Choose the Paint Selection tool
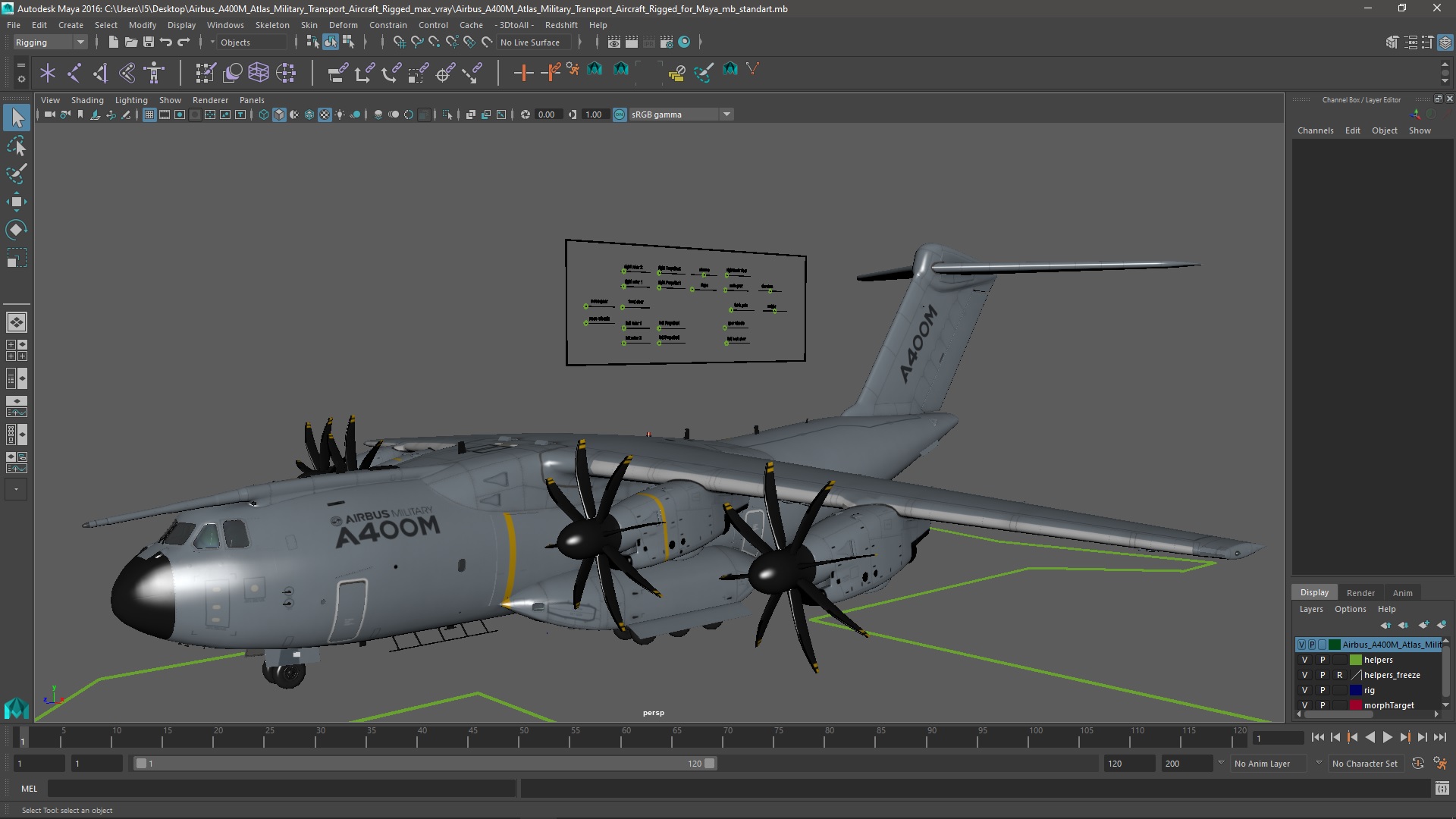The image size is (1456, 819). coord(17,174)
